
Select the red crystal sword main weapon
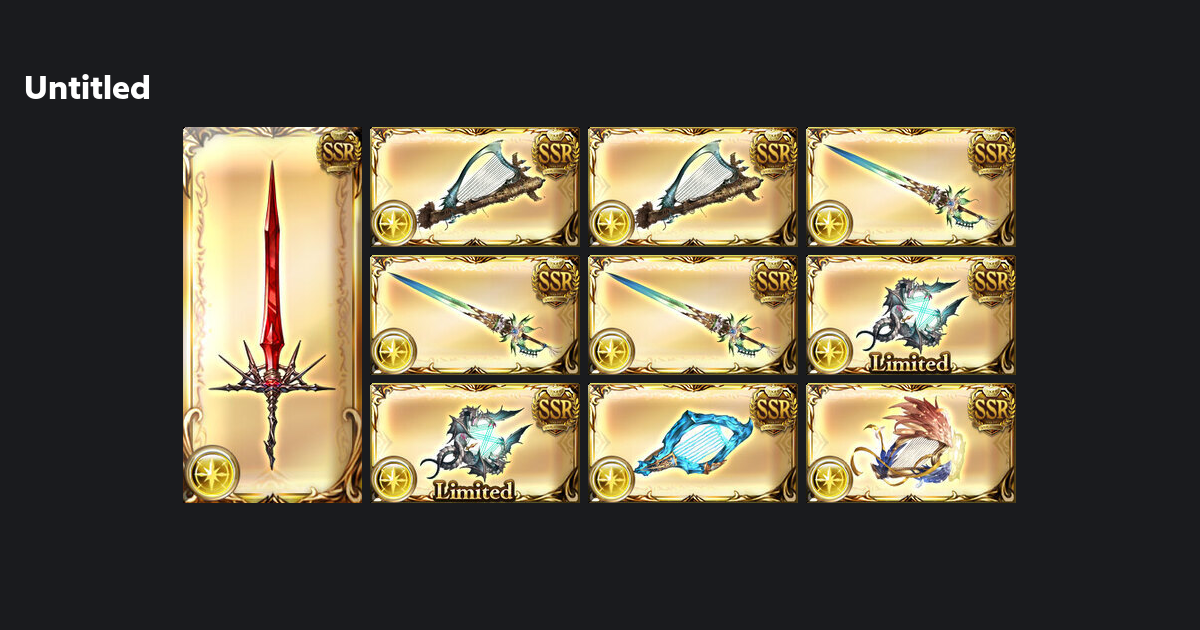pyautogui.click(x=272, y=315)
